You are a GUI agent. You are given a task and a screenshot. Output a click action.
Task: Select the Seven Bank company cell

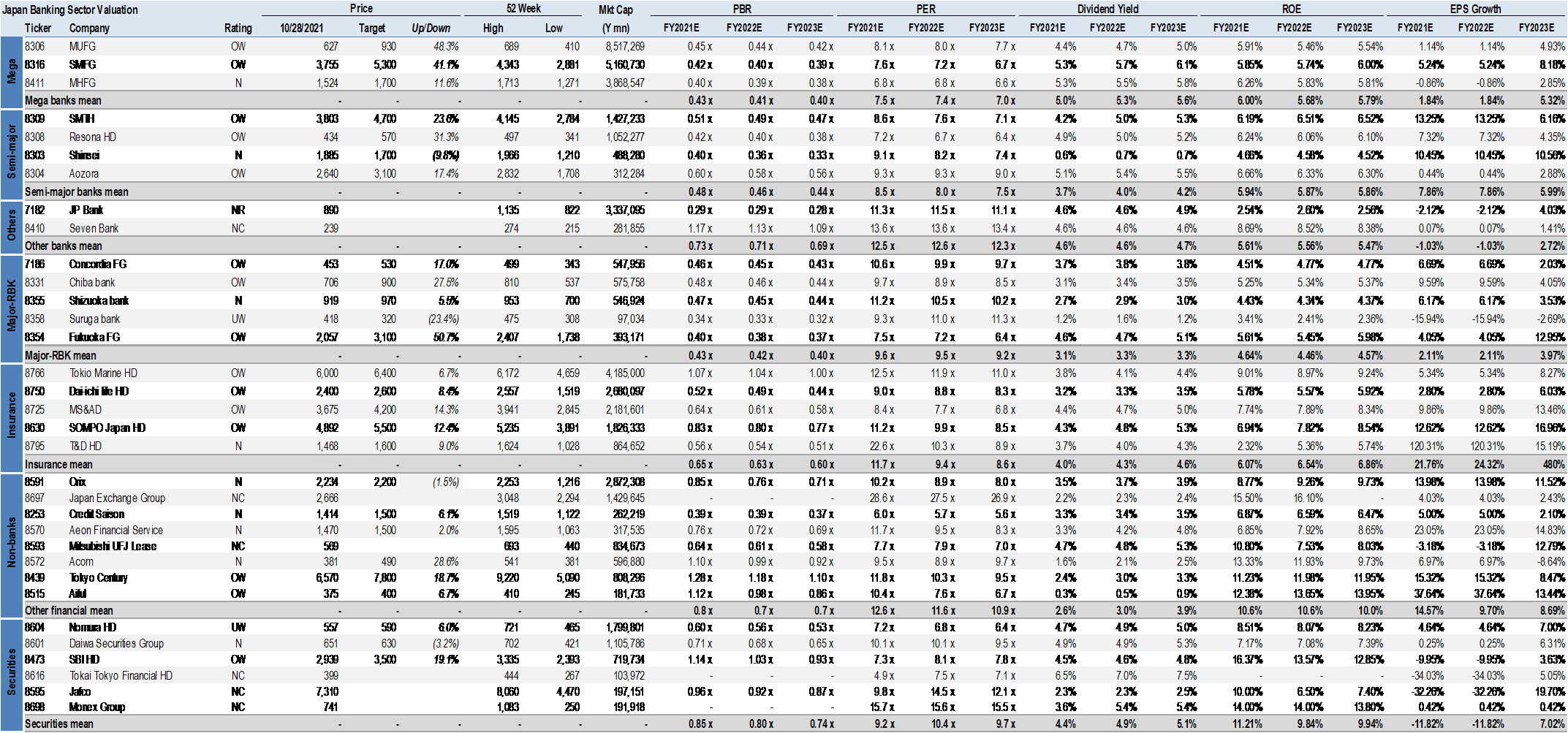94,228
